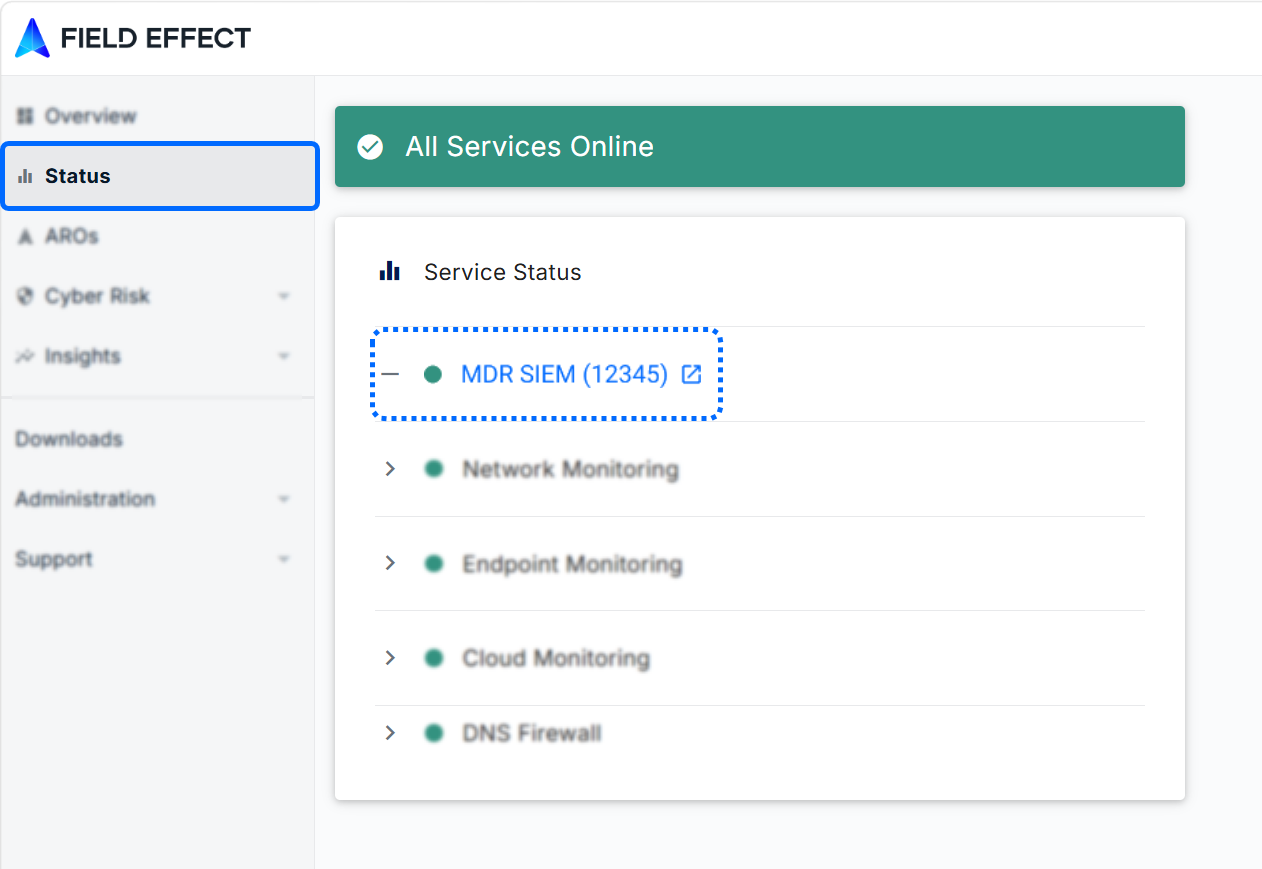Click the AROs icon in sidebar
The height and width of the screenshot is (869, 1262).
point(25,236)
